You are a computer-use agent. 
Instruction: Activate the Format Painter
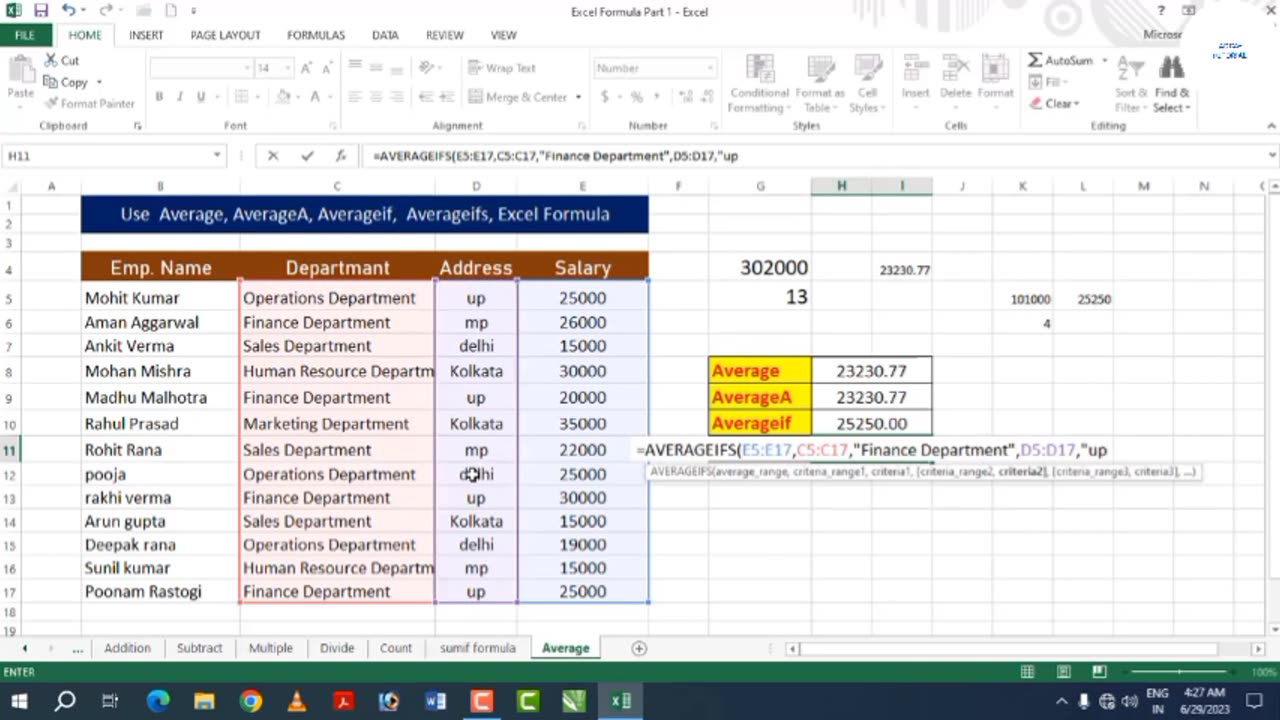click(x=89, y=103)
